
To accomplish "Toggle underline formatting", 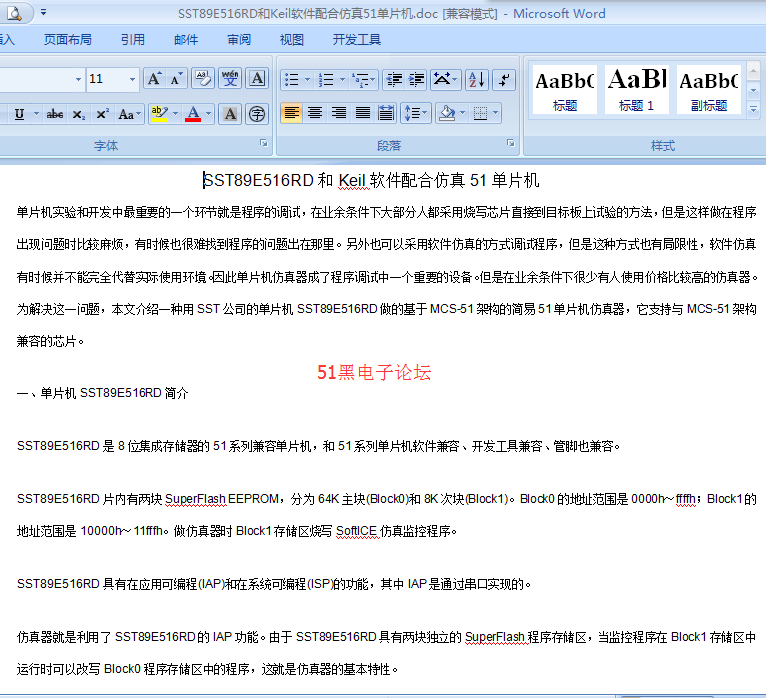I will point(19,114).
